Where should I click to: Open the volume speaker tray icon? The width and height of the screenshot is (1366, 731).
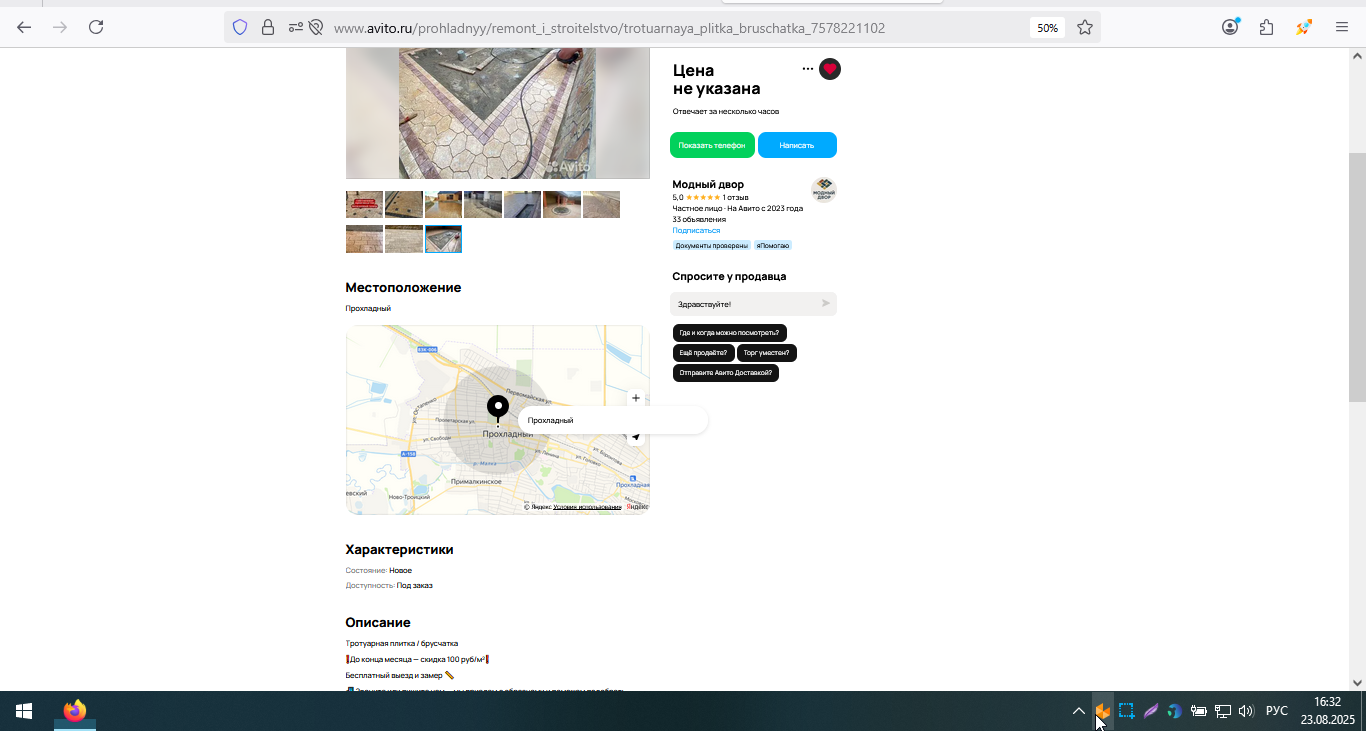(1246, 711)
